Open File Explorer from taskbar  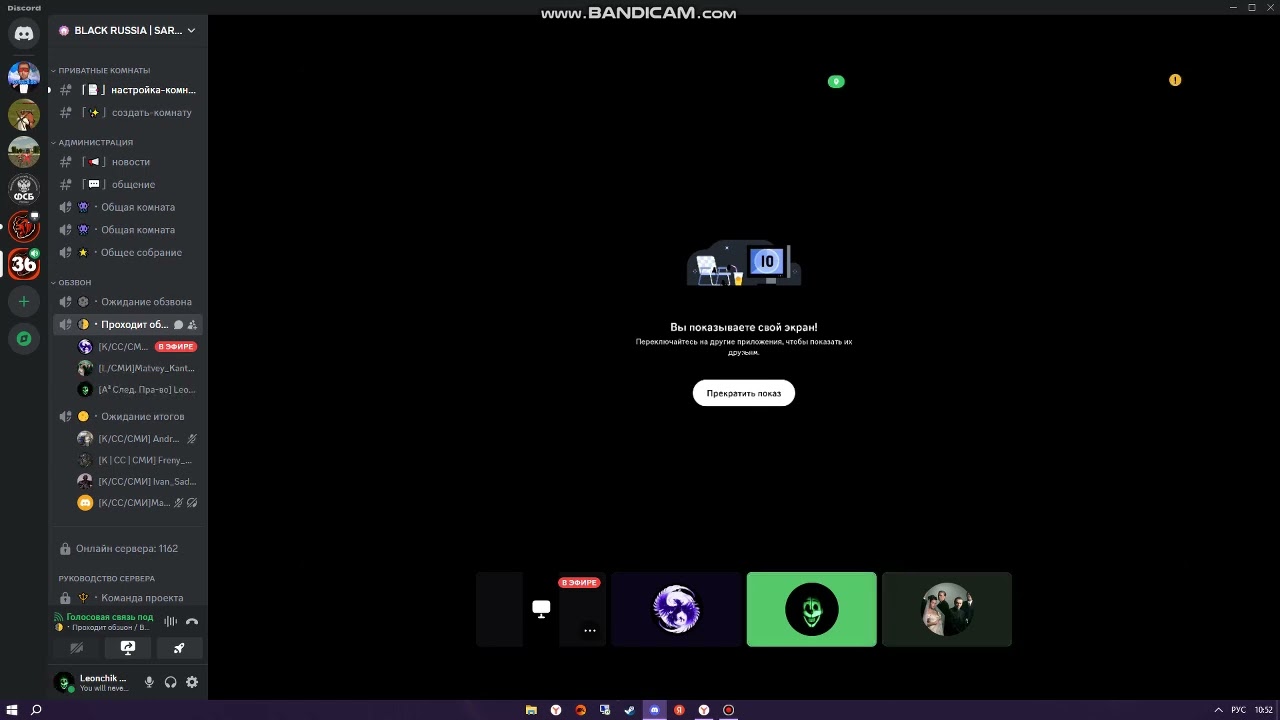(531, 710)
